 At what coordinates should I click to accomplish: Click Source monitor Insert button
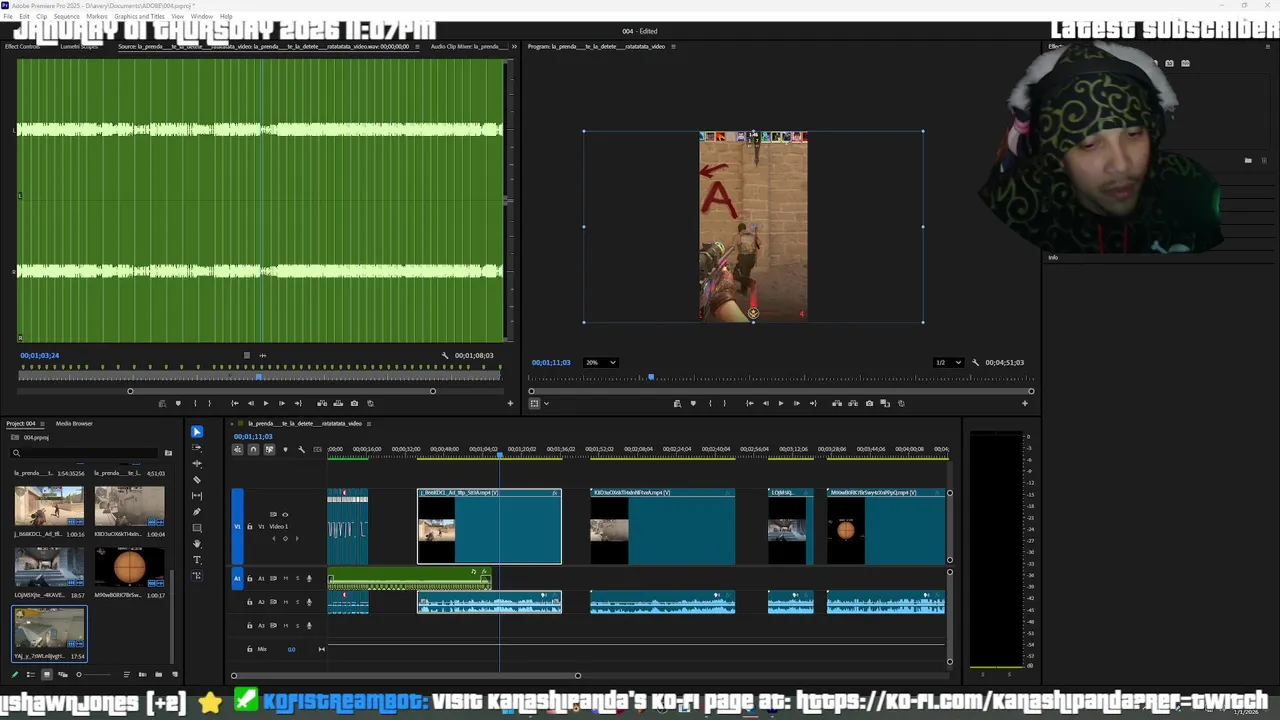click(322, 403)
